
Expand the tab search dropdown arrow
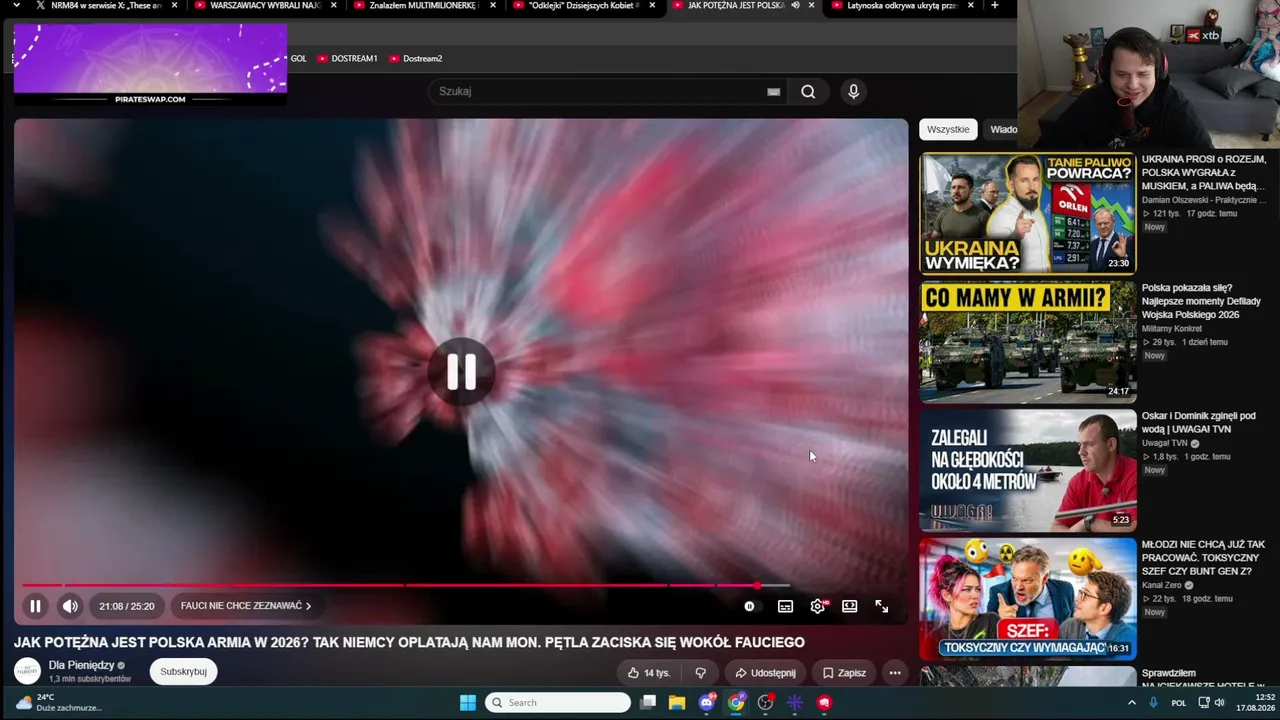tap(16, 5)
